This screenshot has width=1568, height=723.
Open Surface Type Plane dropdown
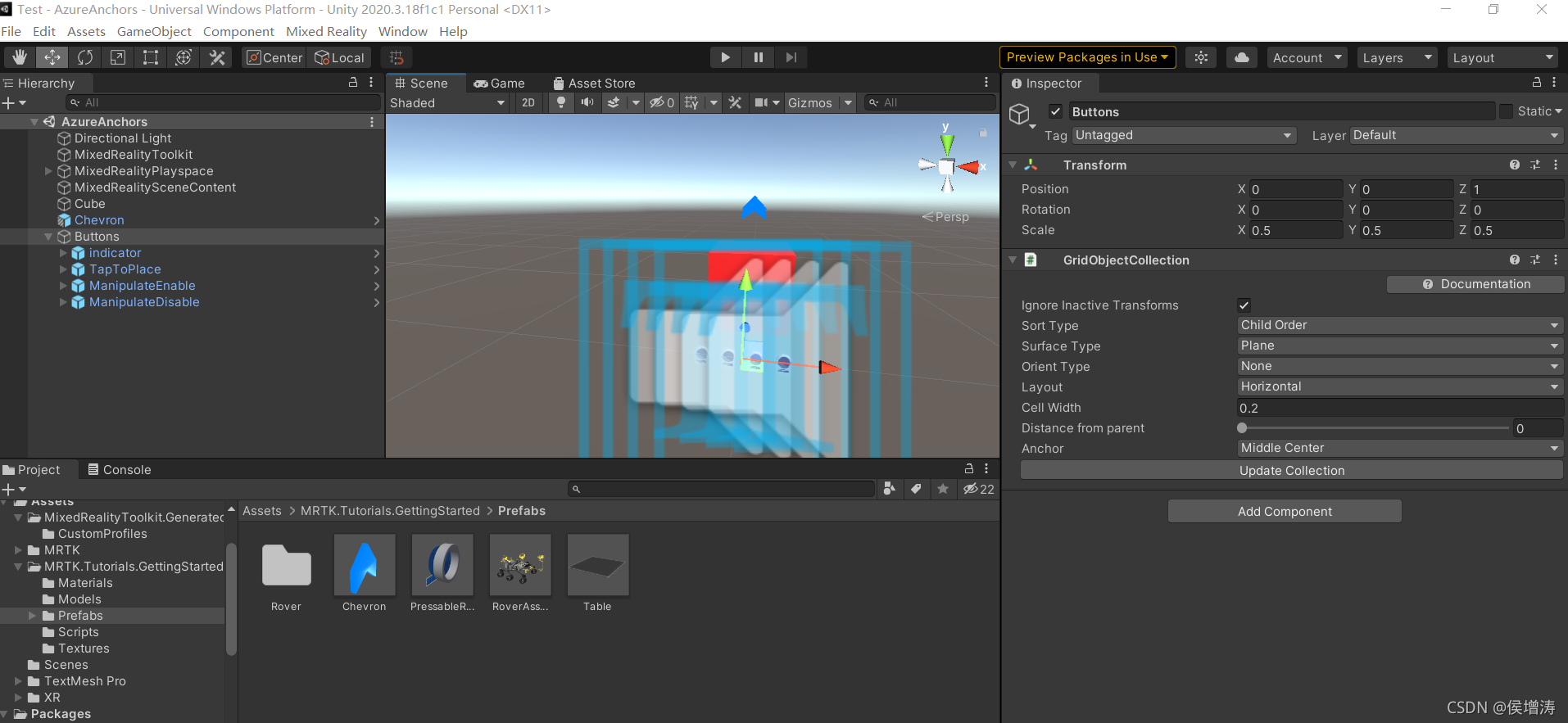click(1399, 346)
